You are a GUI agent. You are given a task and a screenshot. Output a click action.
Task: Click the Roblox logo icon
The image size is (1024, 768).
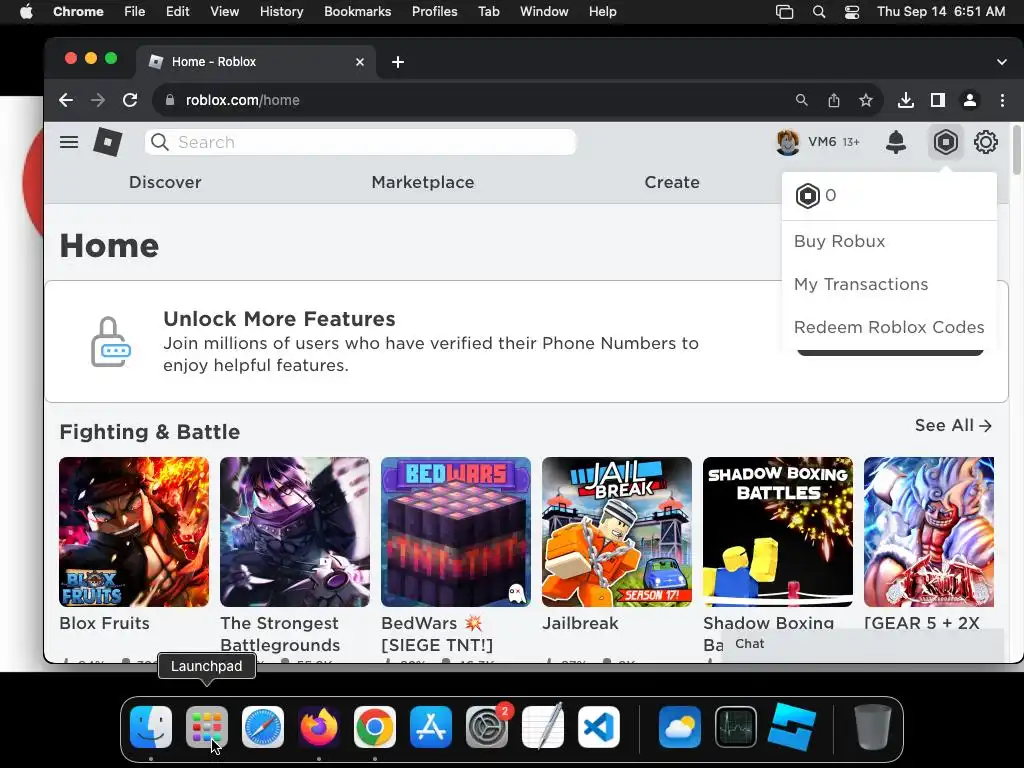point(108,142)
